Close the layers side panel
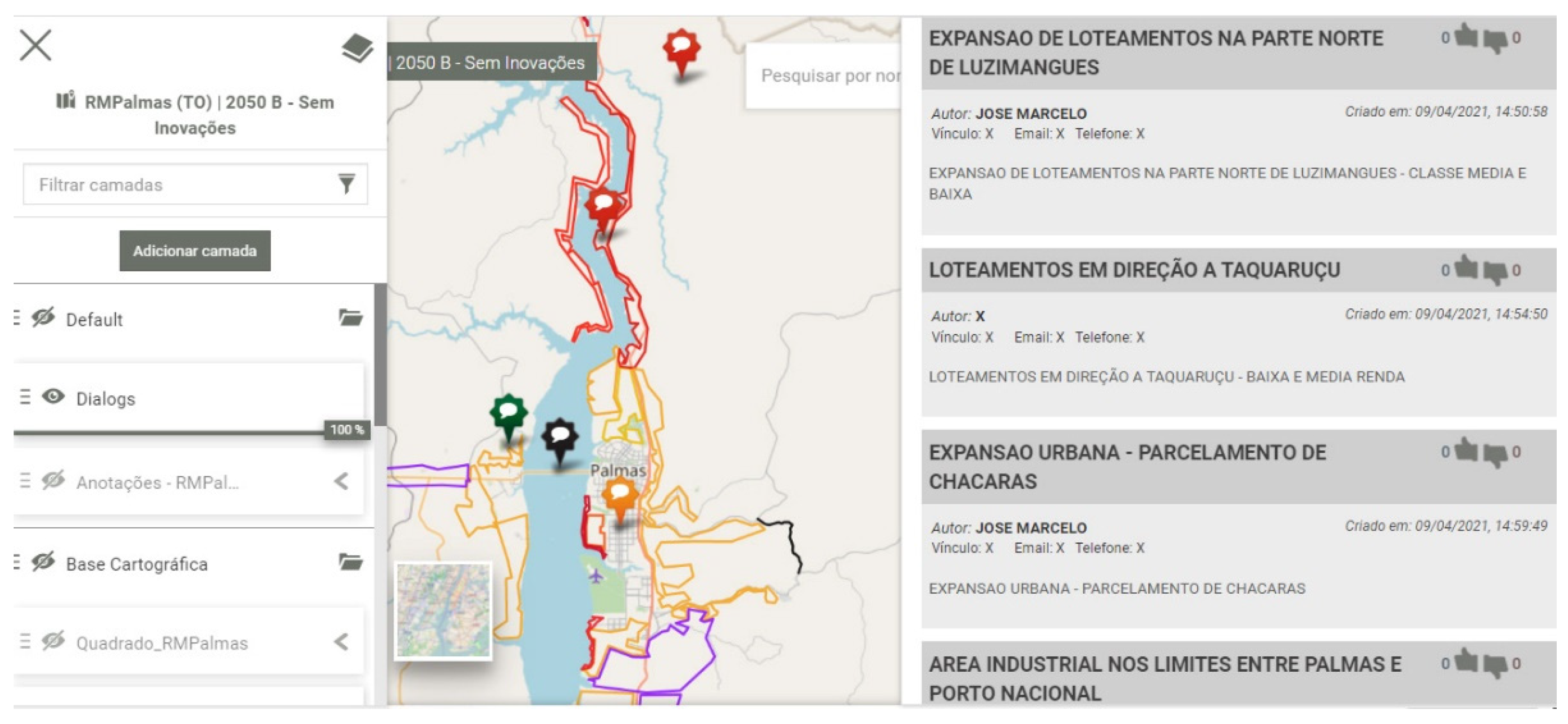Image resolution: width=1568 pixels, height=724 pixels. (x=35, y=46)
